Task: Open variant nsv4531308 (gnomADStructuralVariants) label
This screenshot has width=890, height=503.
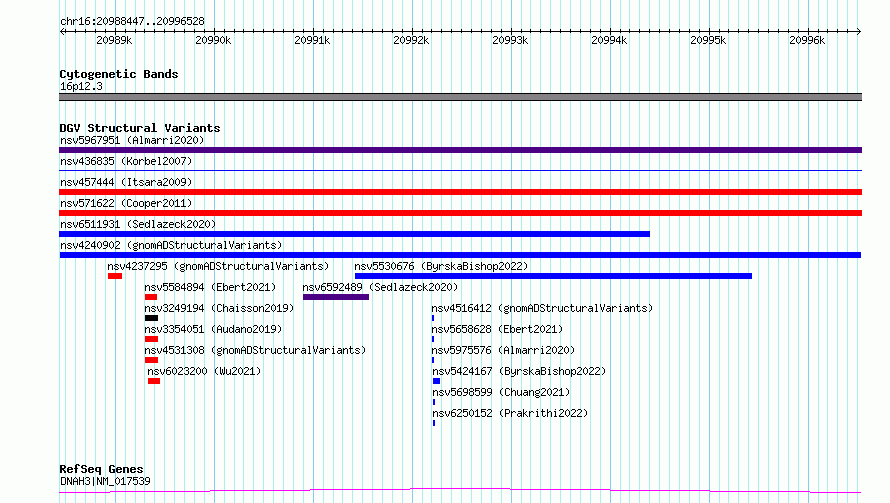Action: 255,350
